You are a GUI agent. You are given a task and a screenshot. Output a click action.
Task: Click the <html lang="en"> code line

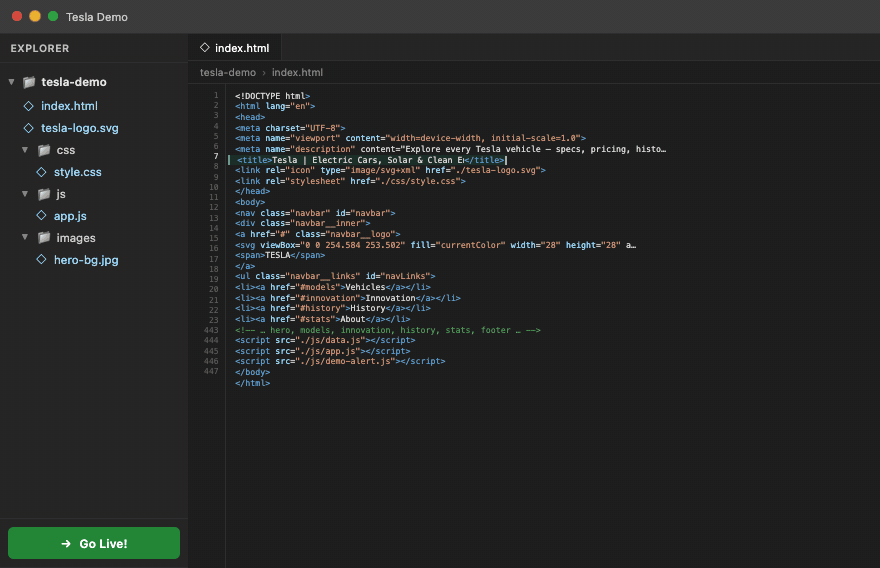(275, 106)
